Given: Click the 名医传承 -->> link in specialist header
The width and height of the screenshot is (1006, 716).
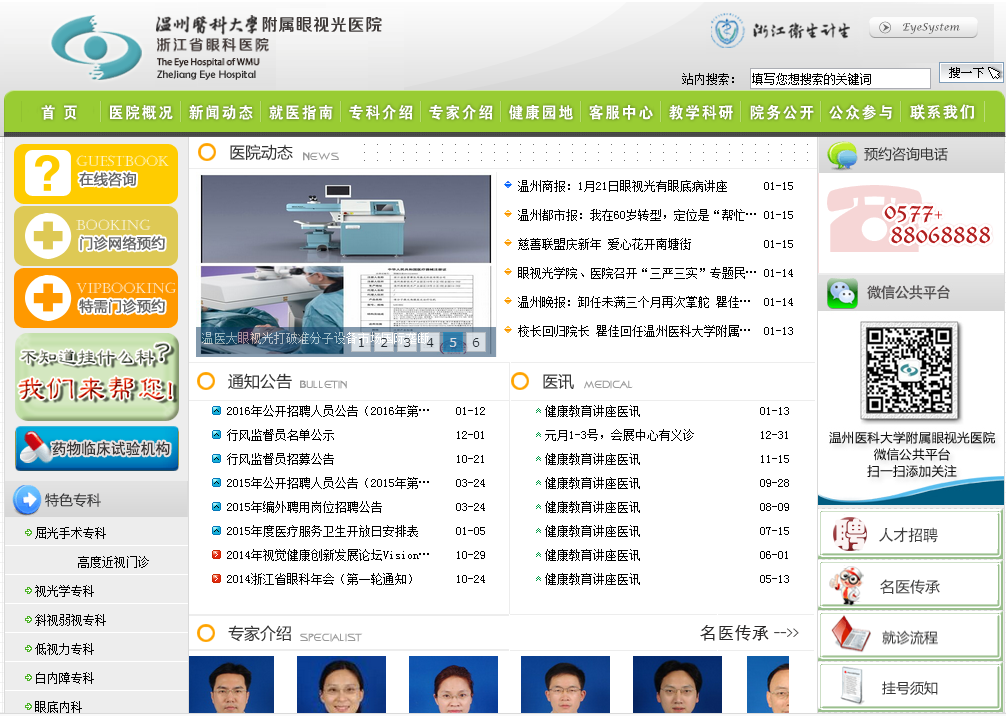Looking at the screenshot, I should pos(749,633).
